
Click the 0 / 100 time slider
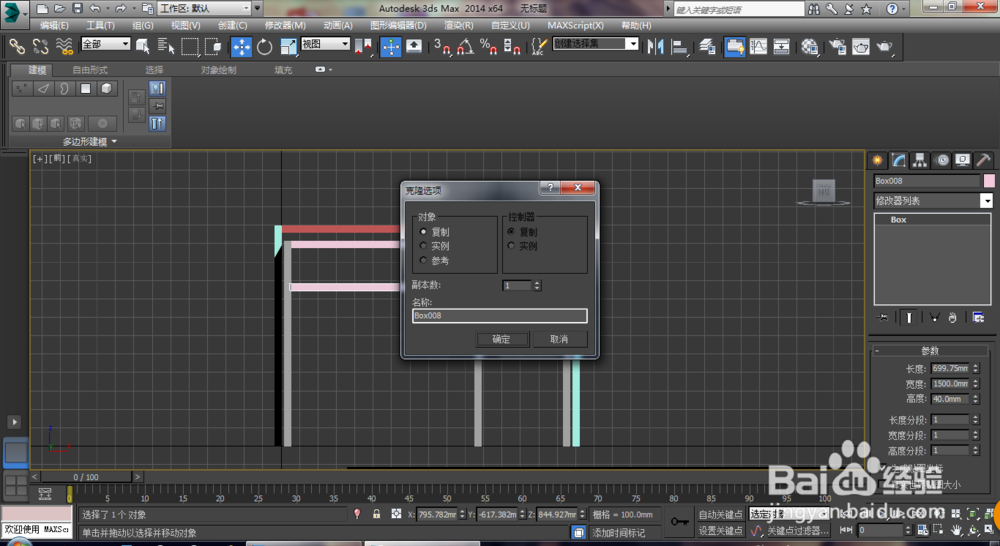(85, 477)
